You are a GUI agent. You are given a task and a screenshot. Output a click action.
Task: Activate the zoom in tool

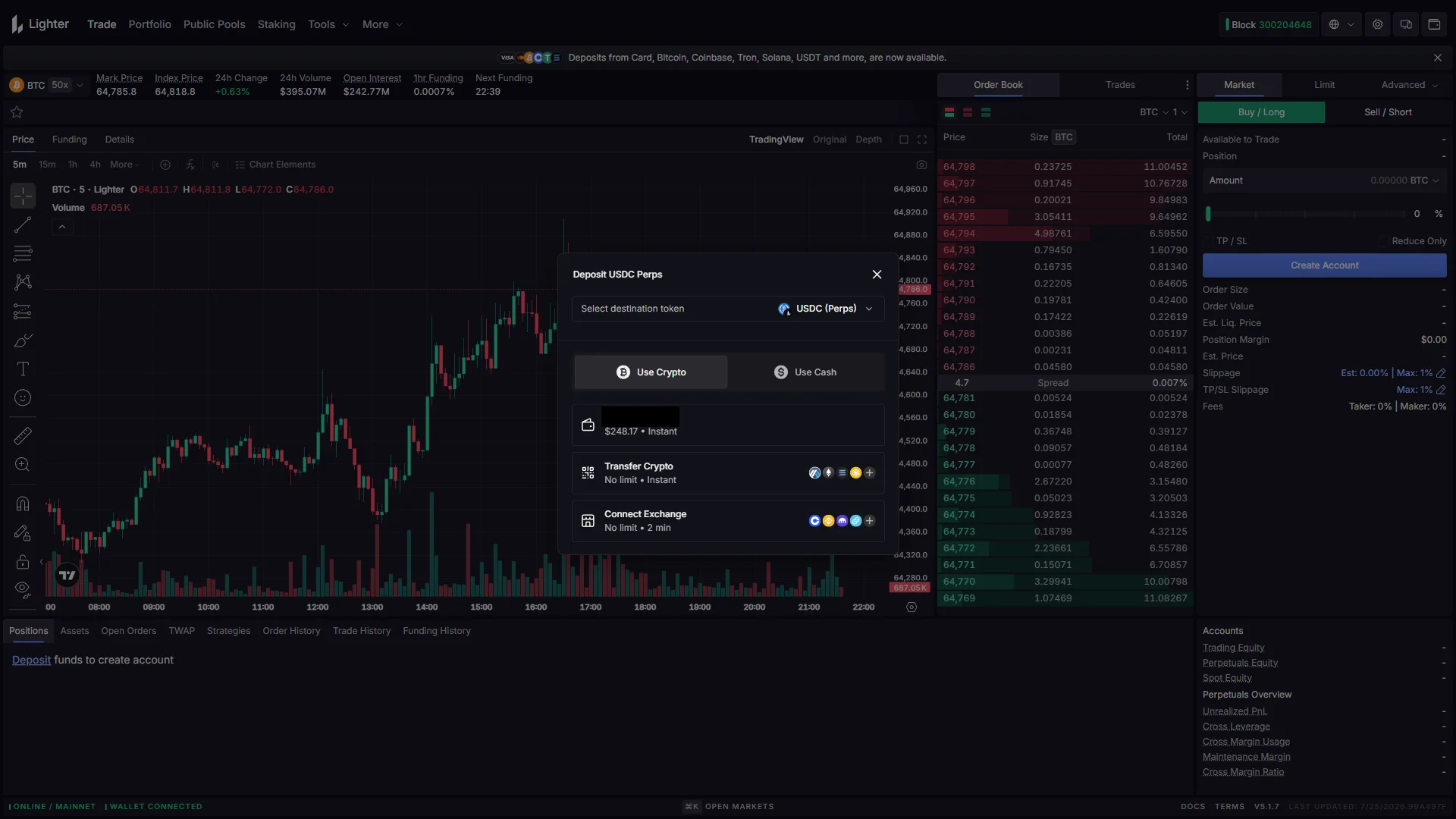[x=23, y=464]
